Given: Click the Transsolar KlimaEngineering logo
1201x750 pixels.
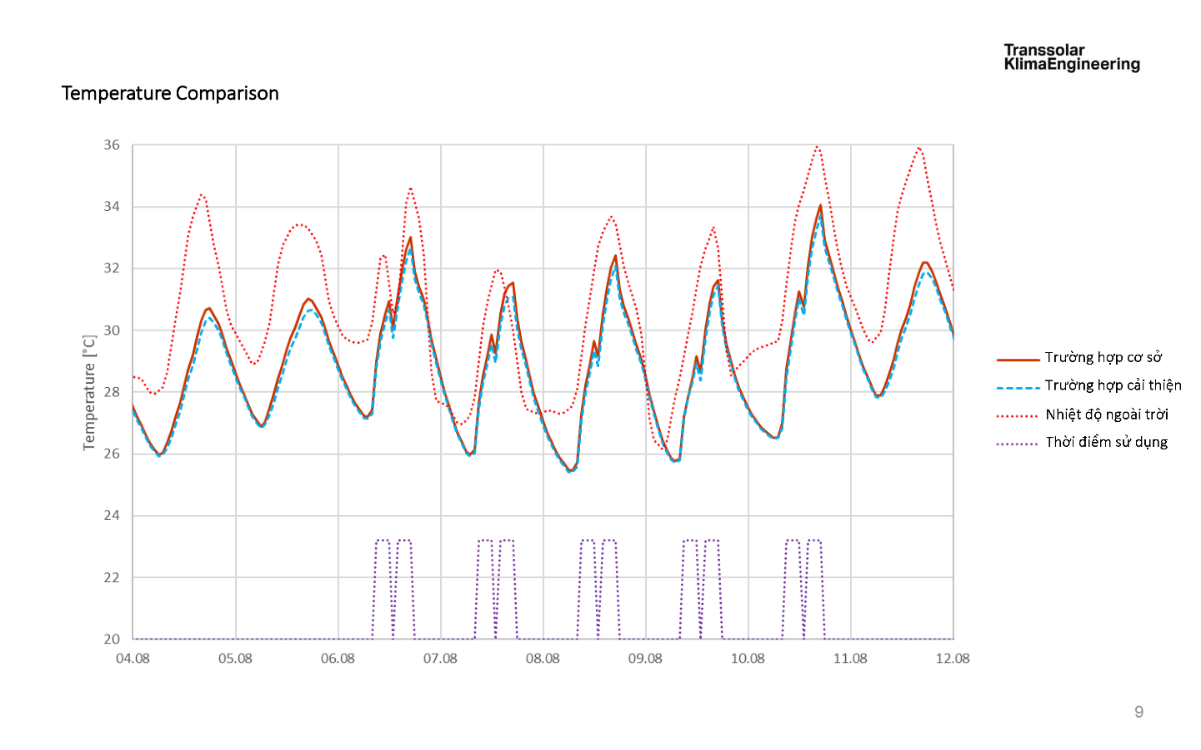Looking at the screenshot, I should 1071,57.
